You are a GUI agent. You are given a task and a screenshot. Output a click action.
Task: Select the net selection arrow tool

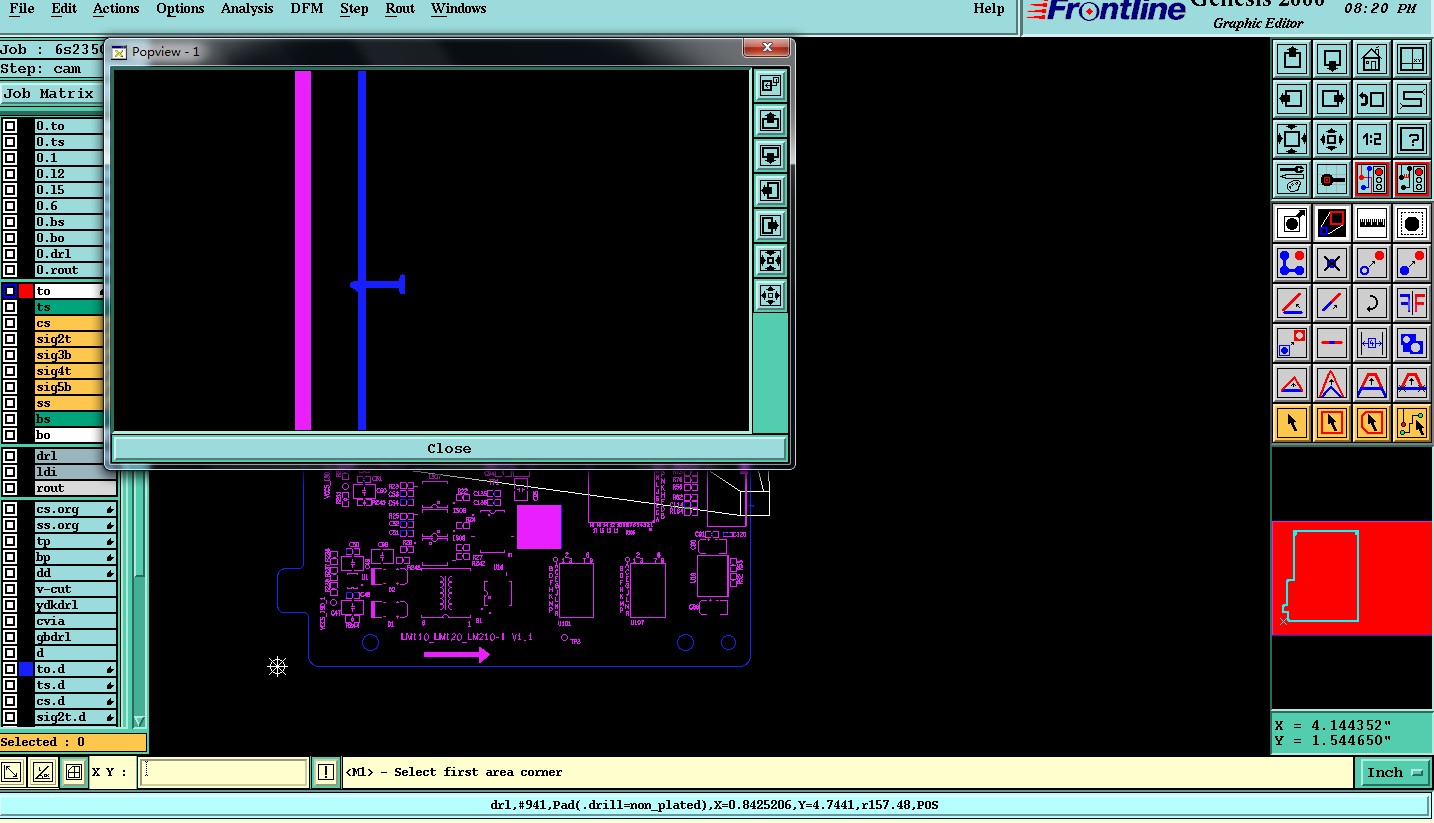coord(1412,423)
